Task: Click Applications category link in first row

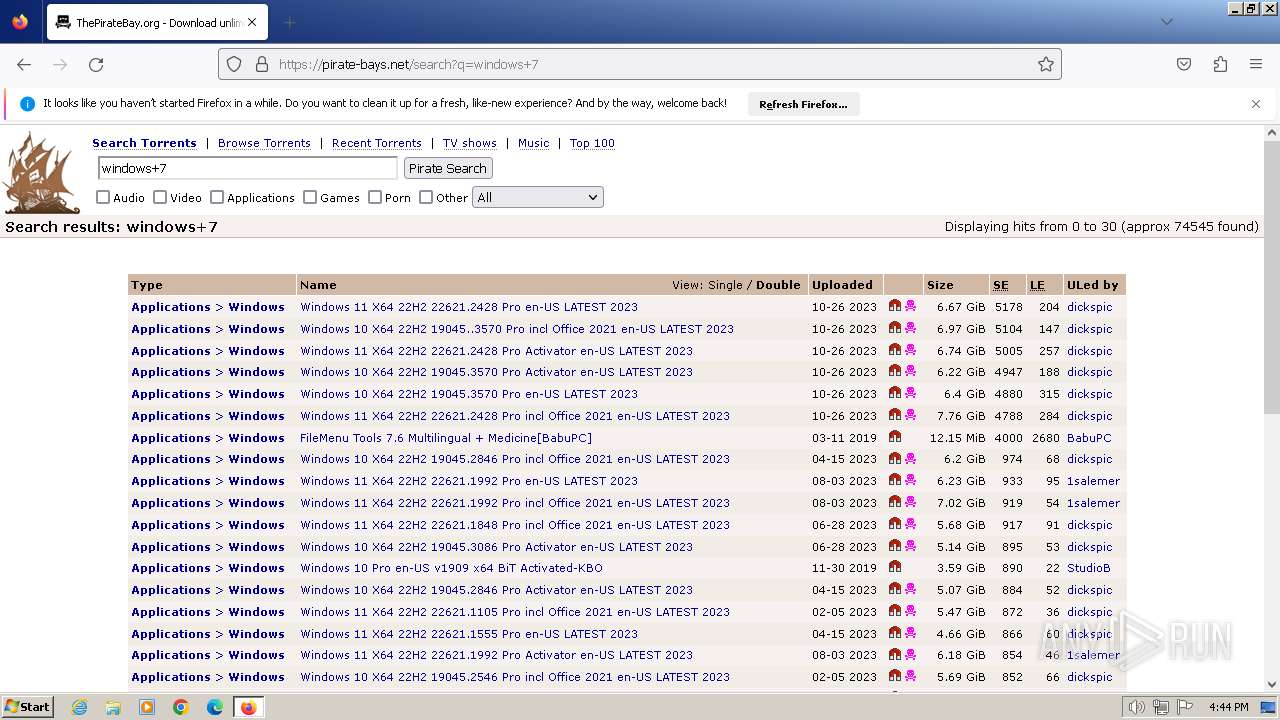Action: coord(171,307)
